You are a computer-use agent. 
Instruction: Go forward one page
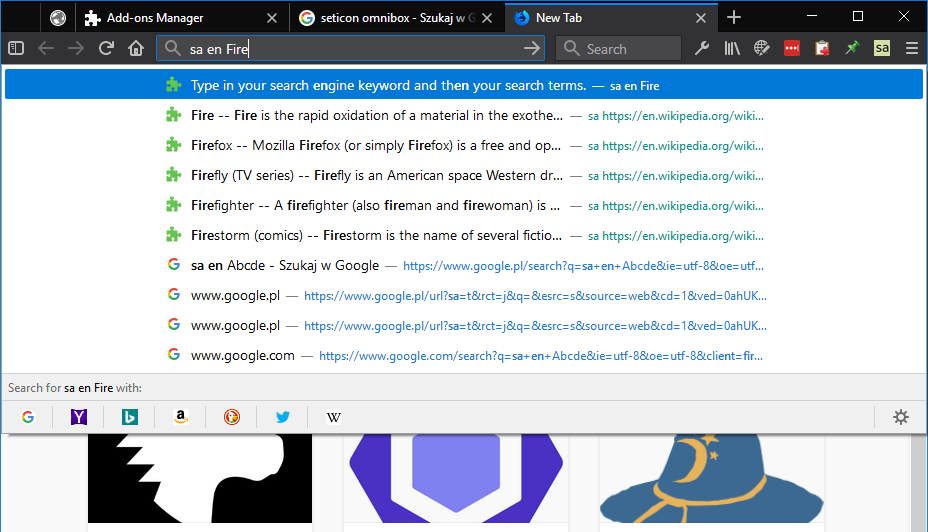click(x=76, y=48)
